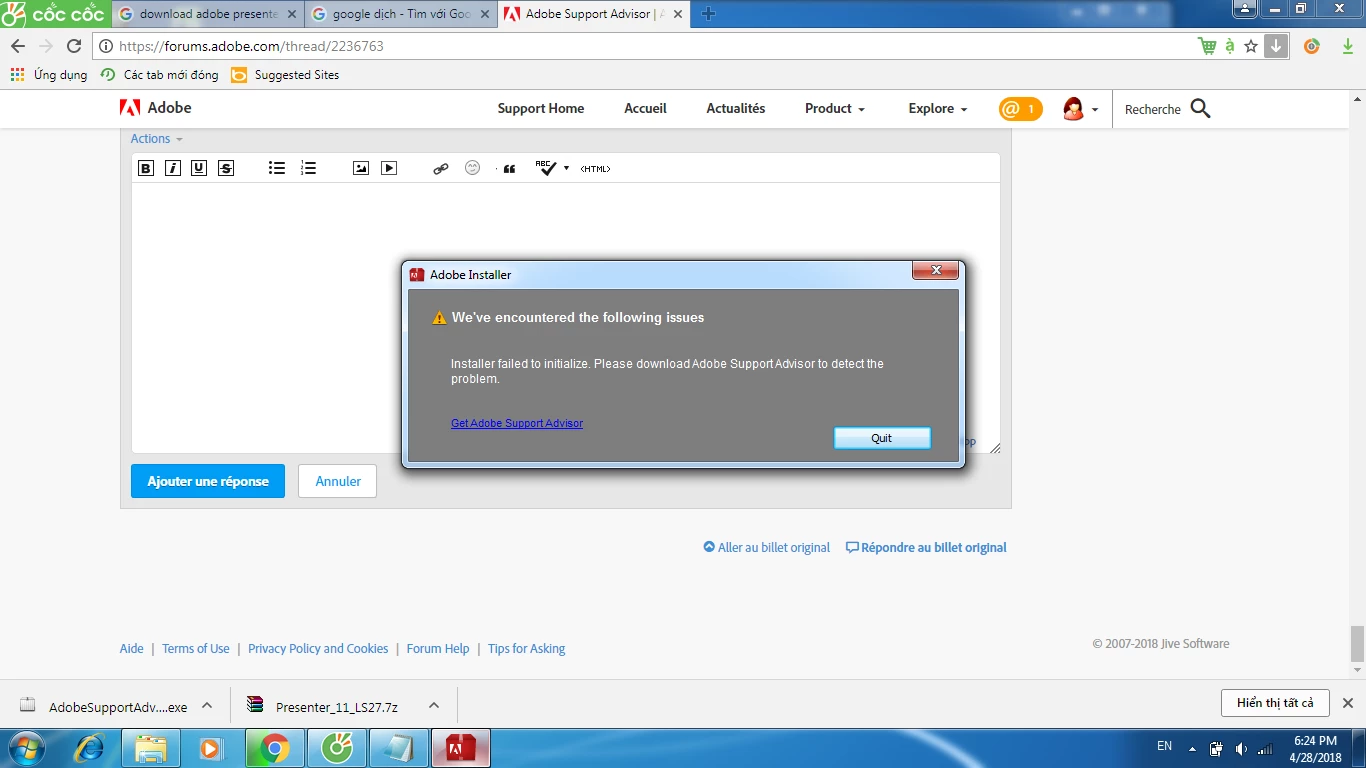Click the volume icon in system tray

1241,749
